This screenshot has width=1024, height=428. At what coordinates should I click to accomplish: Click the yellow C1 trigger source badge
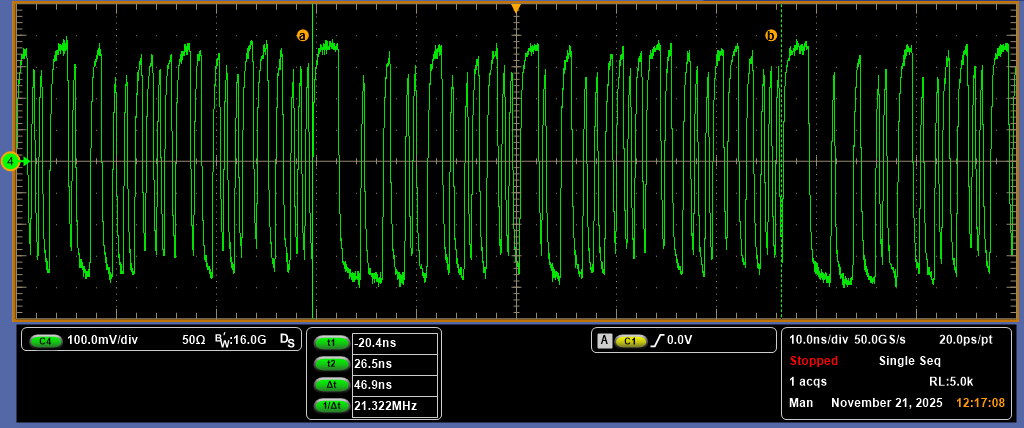[x=631, y=341]
